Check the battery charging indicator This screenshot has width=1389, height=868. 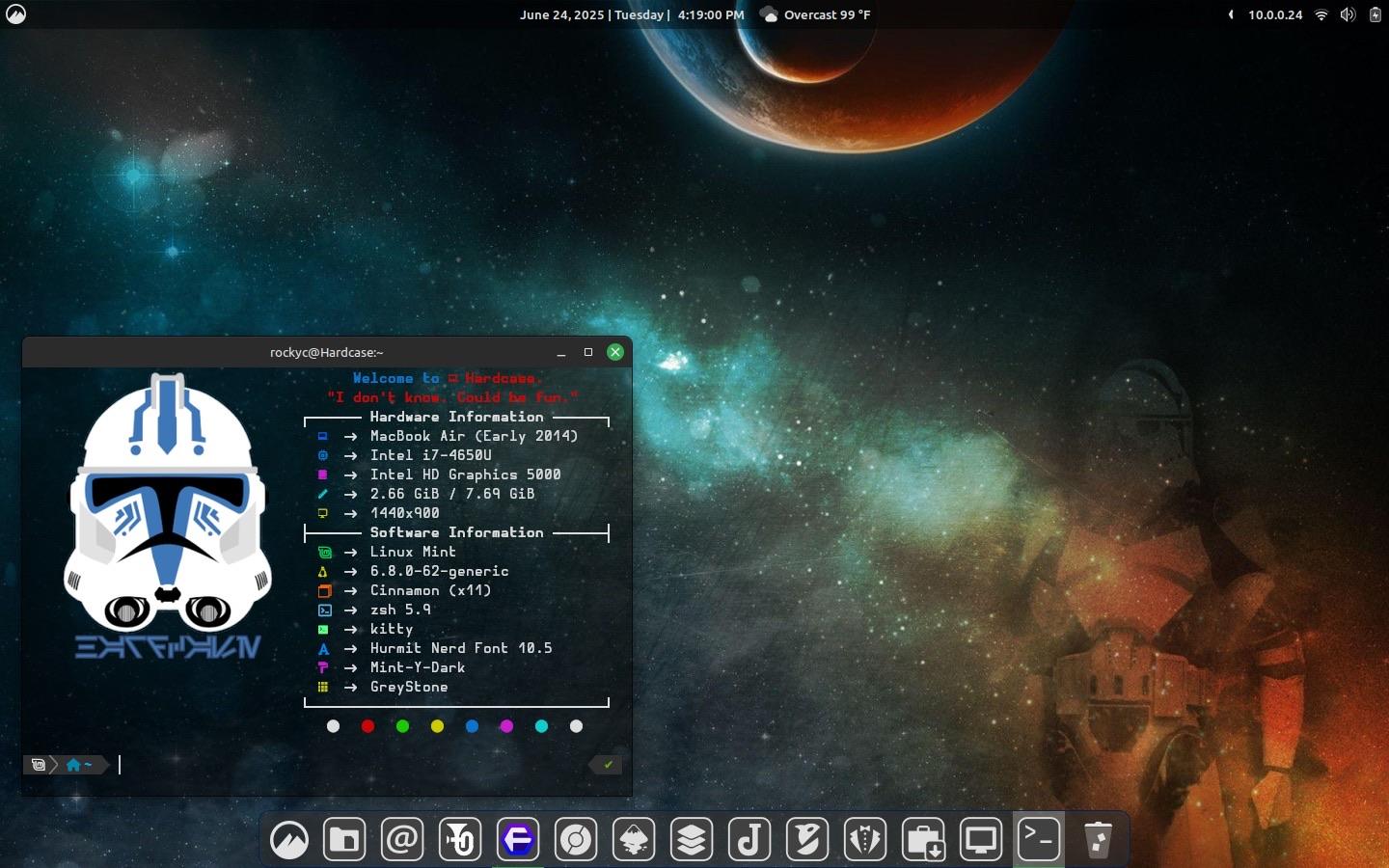pos(1375,14)
